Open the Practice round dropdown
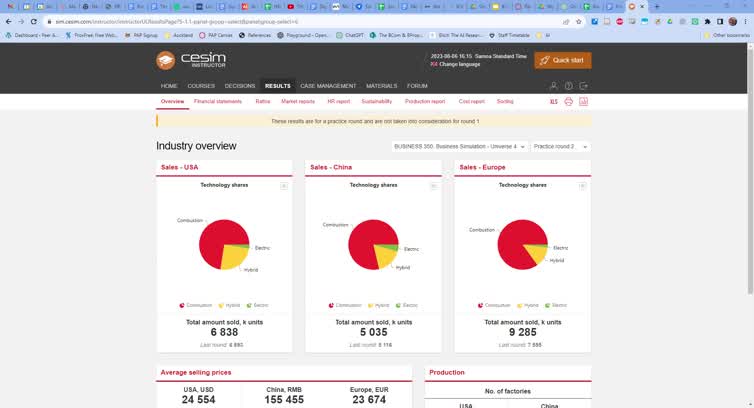Screen dimensions: 754x408 pos(560,146)
